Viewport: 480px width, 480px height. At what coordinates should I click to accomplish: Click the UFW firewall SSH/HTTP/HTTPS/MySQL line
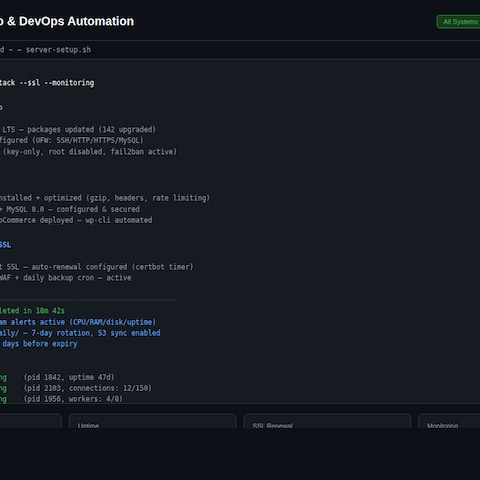point(71,140)
